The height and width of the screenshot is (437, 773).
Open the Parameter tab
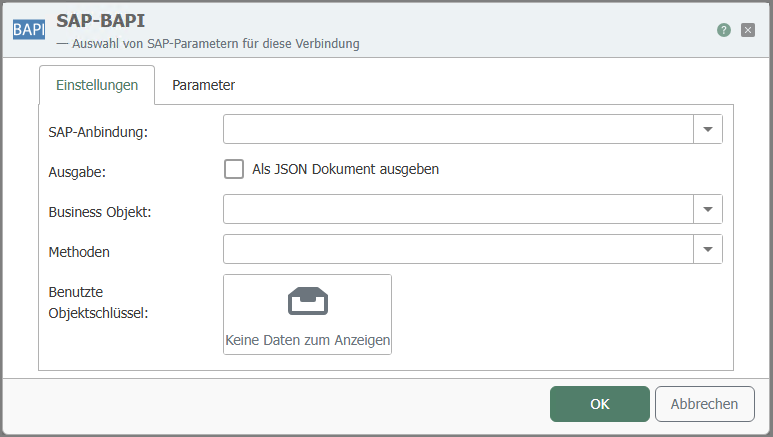tap(204, 85)
